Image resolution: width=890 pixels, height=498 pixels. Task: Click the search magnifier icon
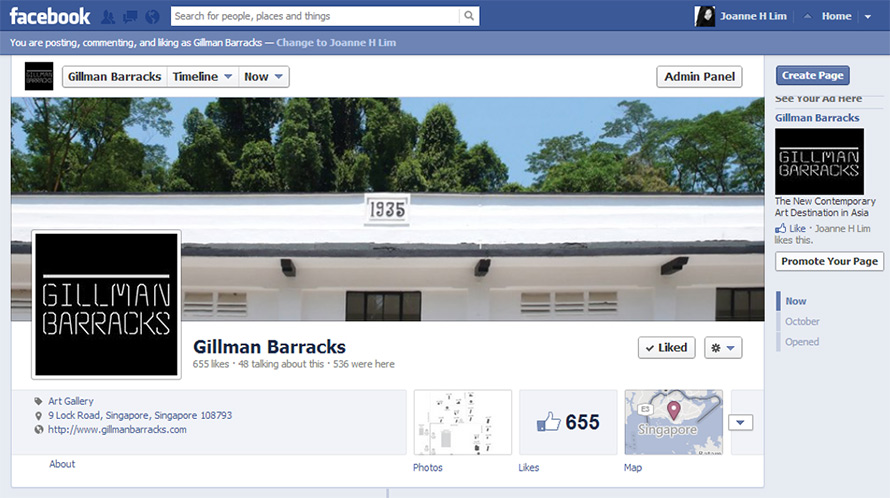coord(469,16)
